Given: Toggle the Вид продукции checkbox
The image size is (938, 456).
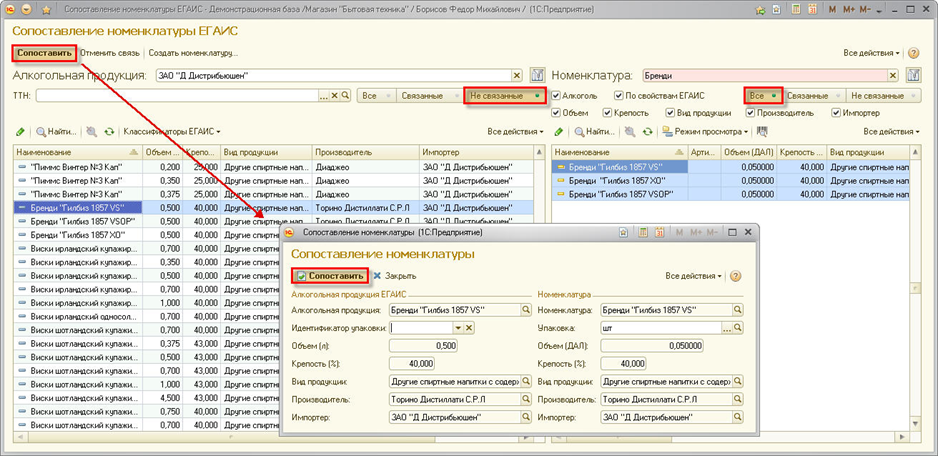Looking at the screenshot, I should (671, 113).
